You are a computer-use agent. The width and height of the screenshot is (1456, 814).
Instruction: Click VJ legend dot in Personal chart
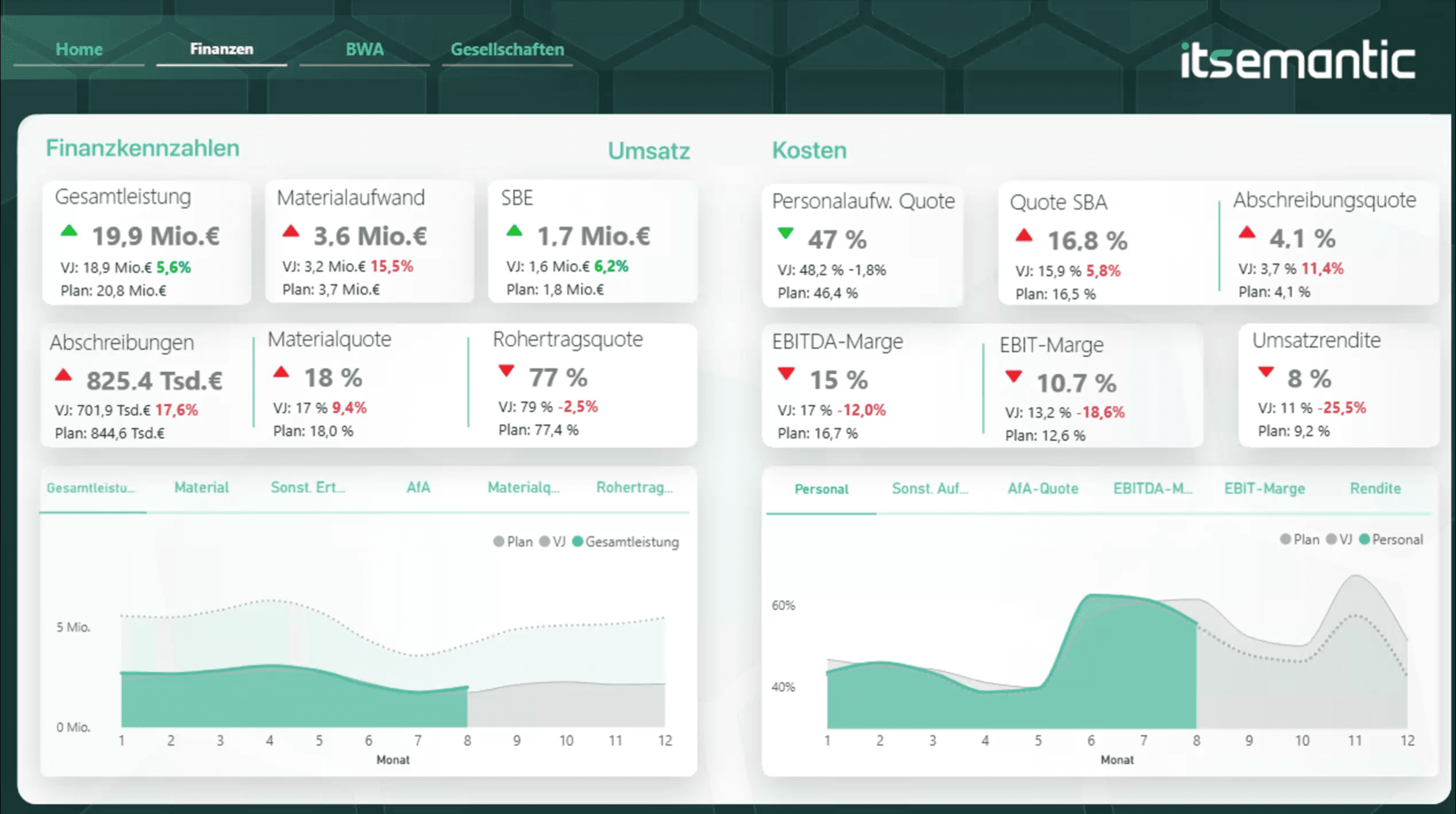[1331, 539]
